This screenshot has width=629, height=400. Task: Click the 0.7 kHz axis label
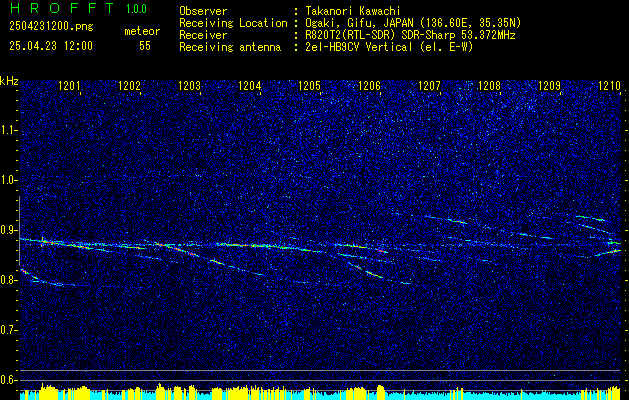8,330
